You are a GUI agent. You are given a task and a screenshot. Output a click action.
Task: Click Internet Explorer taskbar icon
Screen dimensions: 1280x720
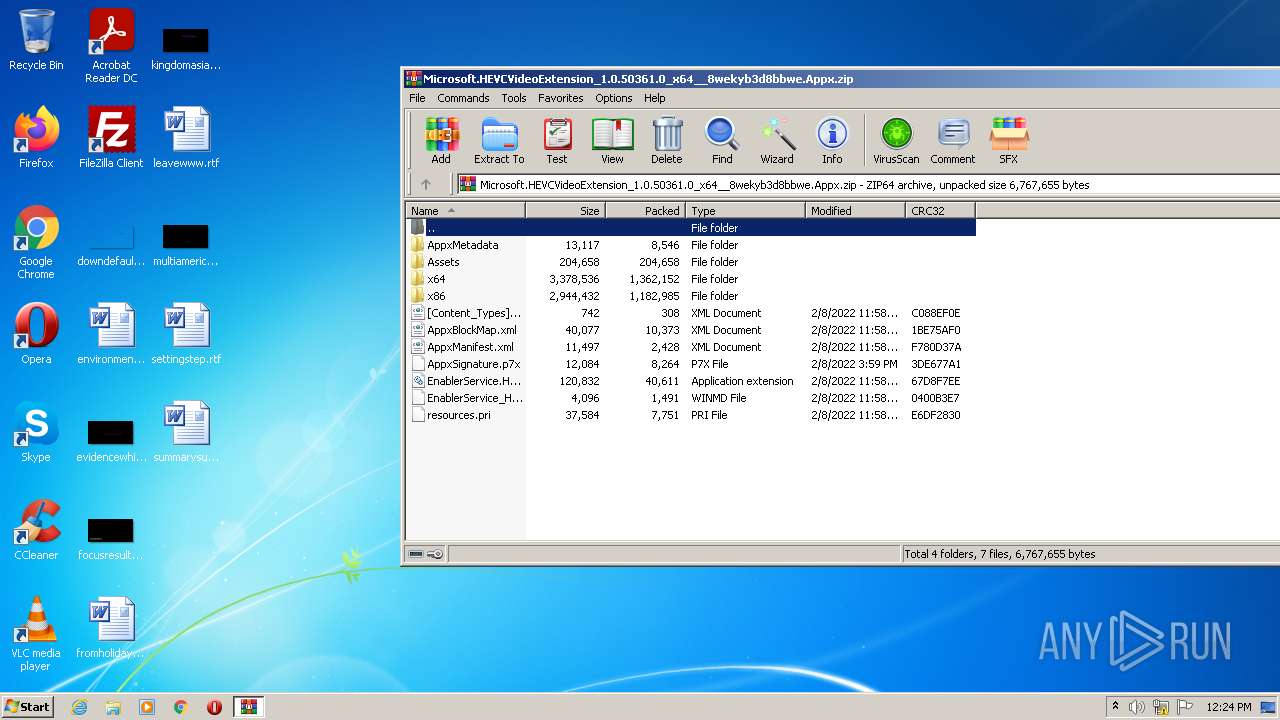[79, 707]
